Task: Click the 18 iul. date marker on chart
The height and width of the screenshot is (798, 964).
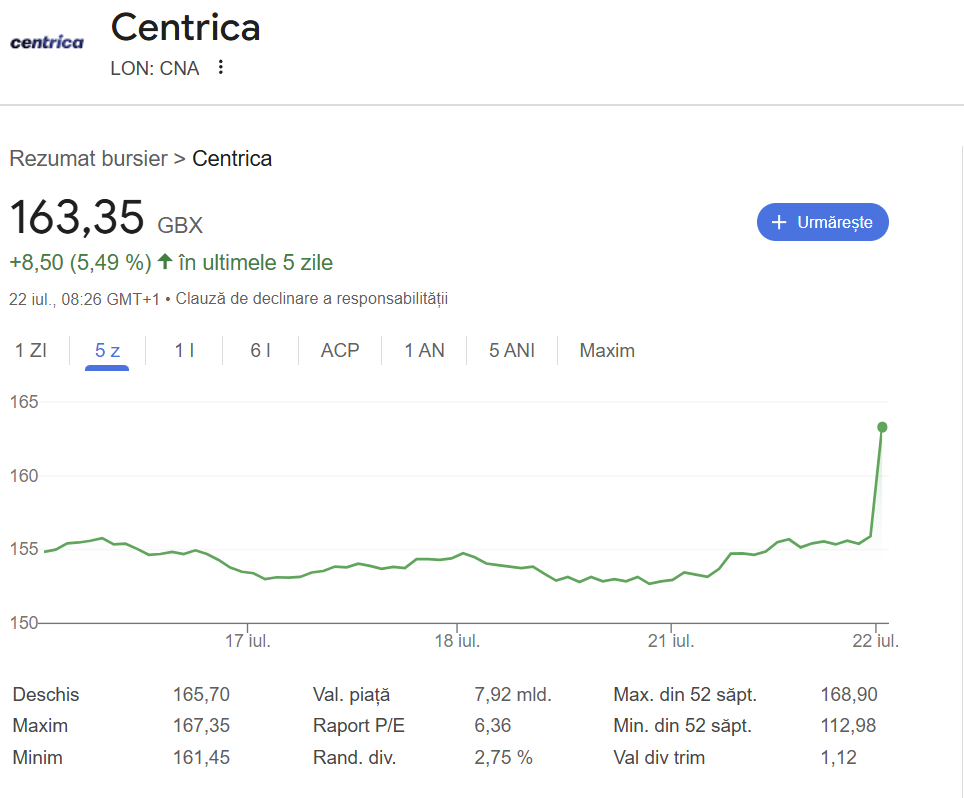Action: [x=457, y=641]
